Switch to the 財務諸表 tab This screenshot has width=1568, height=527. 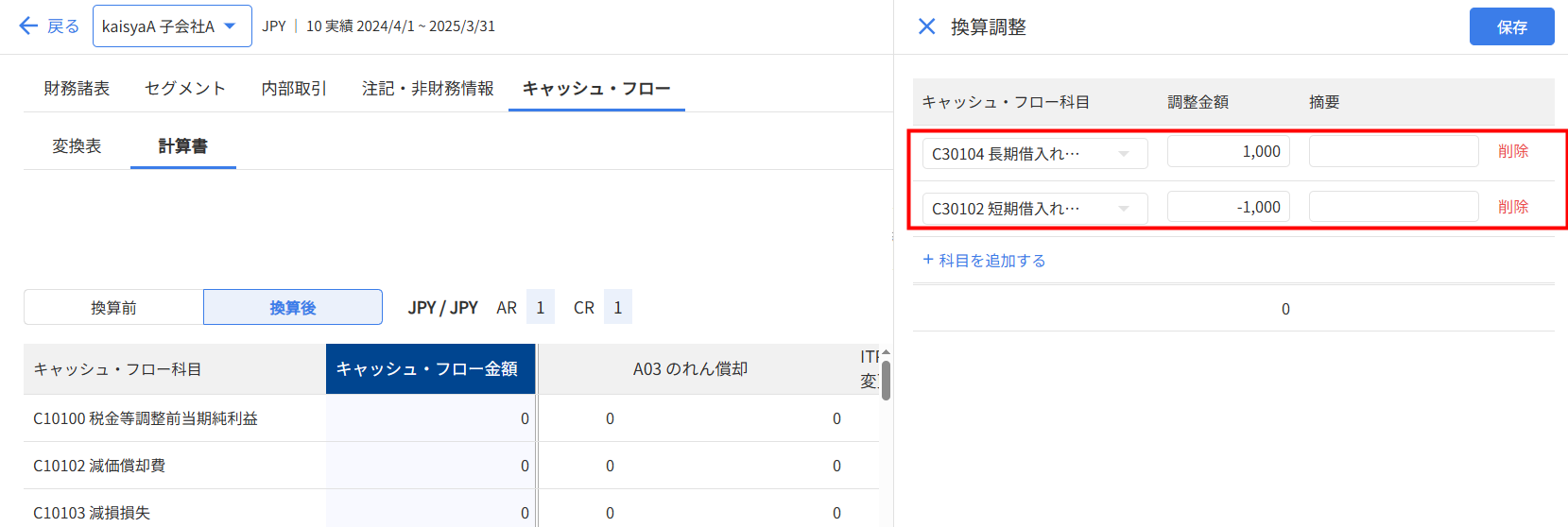[77, 88]
